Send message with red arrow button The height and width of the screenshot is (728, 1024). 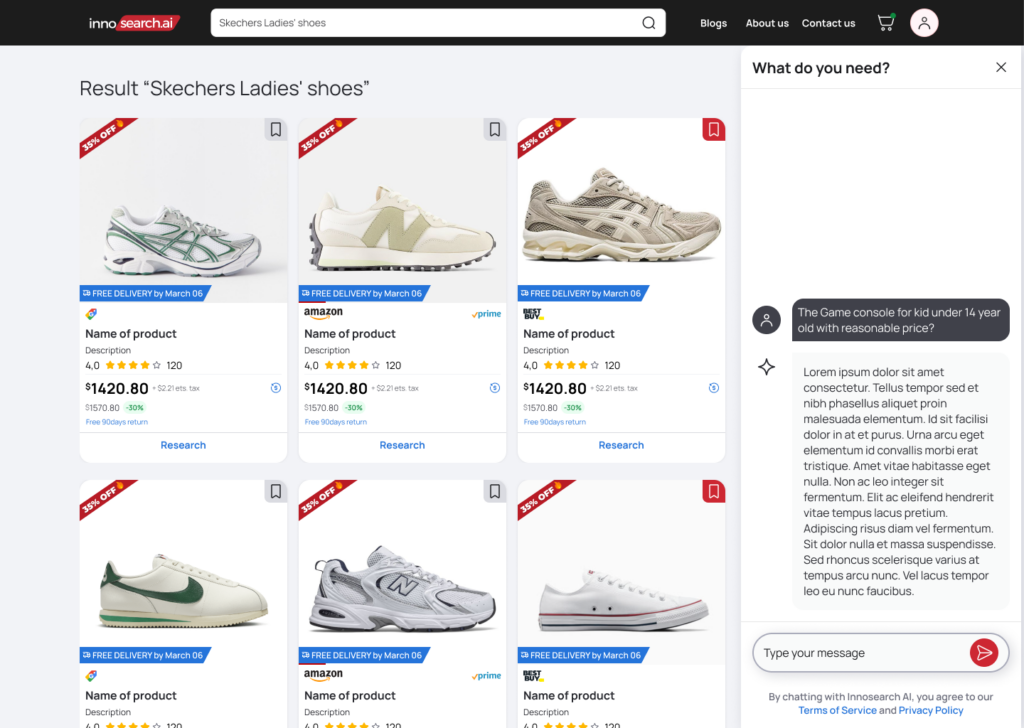point(984,652)
